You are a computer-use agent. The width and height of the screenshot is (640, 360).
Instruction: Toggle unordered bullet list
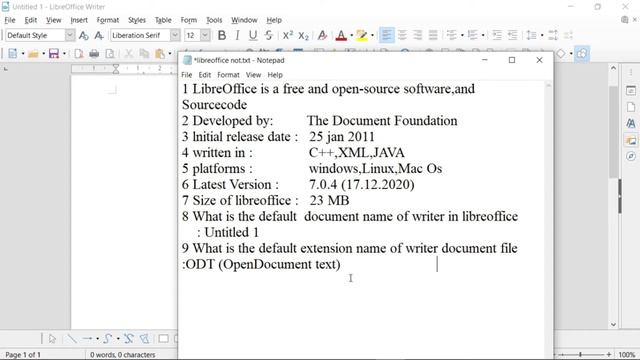click(x=451, y=36)
